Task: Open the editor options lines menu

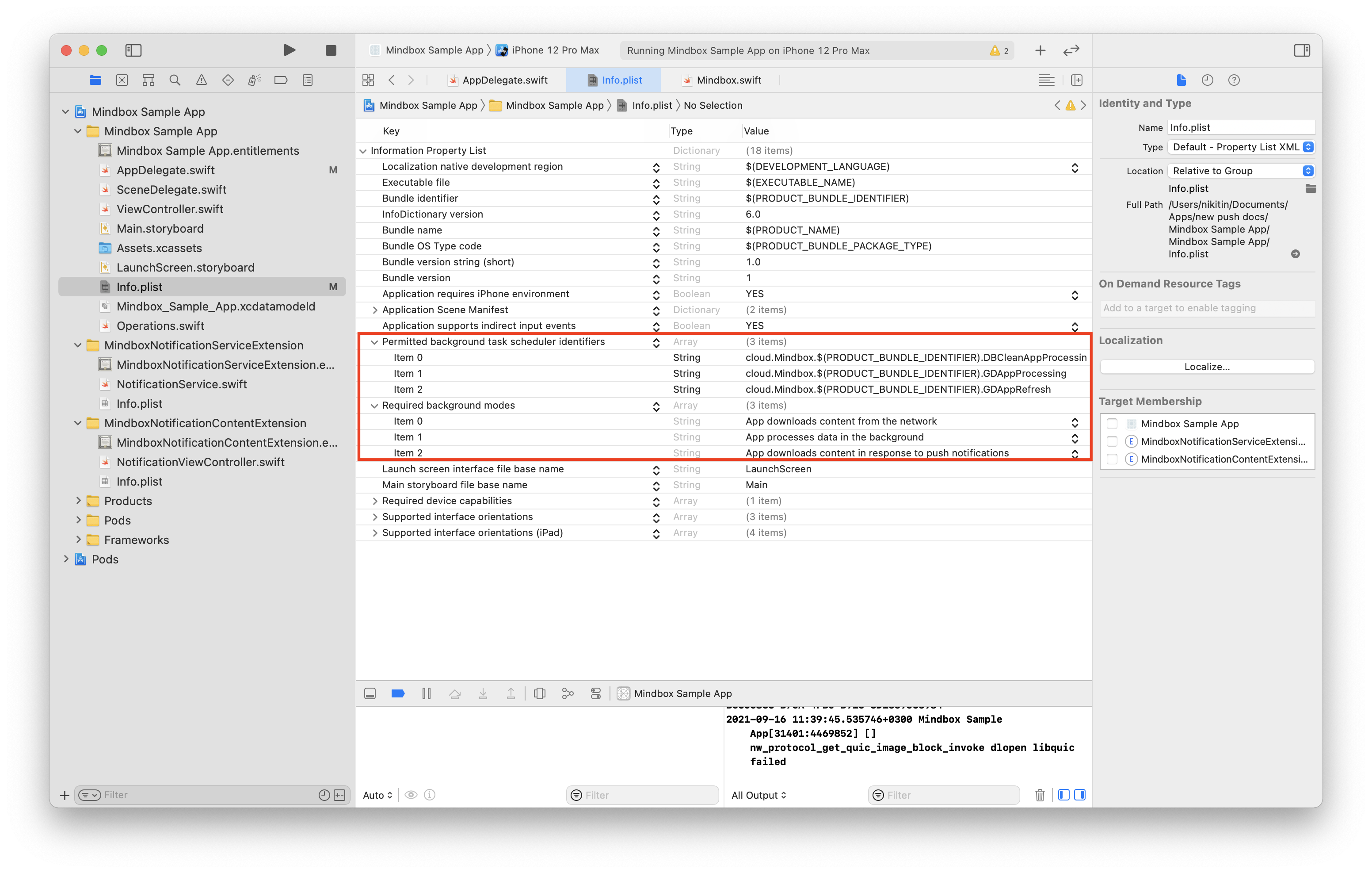Action: 1046,80
